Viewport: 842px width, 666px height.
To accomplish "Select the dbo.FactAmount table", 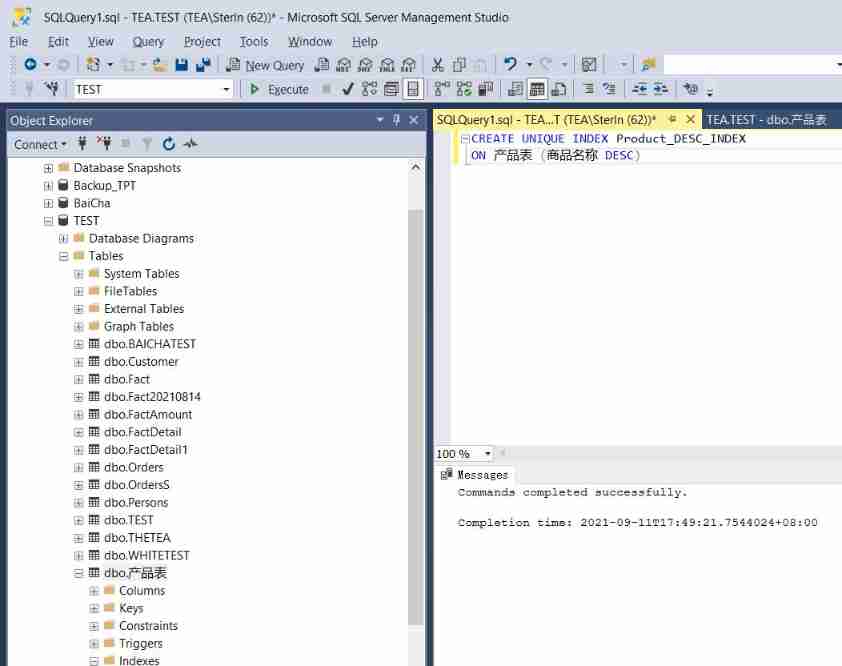I will [148, 415].
